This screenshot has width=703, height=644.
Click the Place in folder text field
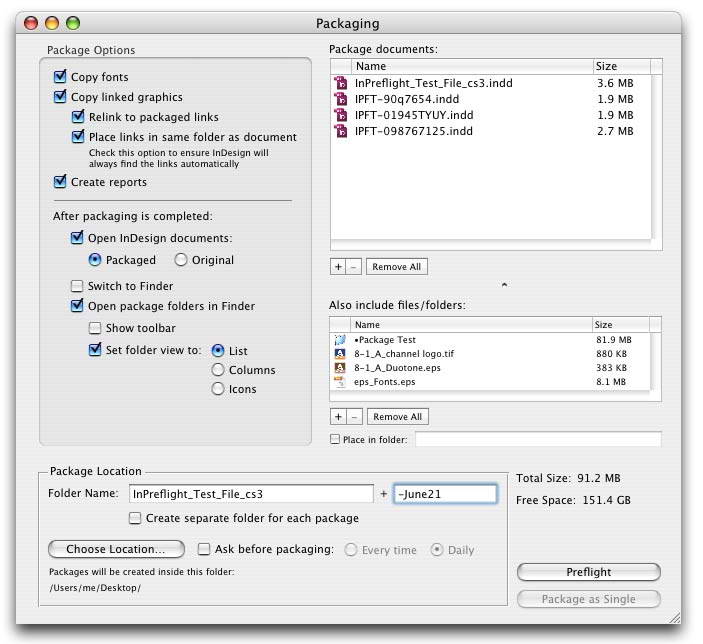[x=538, y=439]
